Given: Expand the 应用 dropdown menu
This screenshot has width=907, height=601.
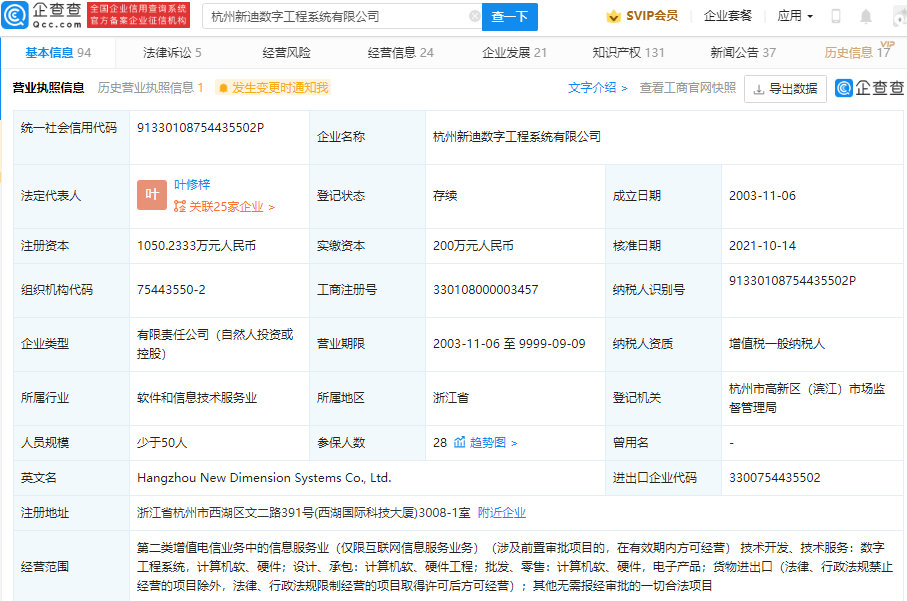Looking at the screenshot, I should click(795, 16).
